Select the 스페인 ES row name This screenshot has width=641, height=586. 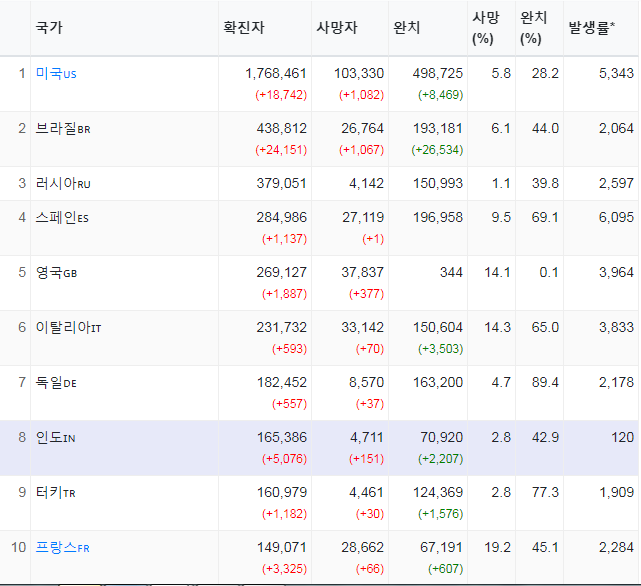coord(62,217)
